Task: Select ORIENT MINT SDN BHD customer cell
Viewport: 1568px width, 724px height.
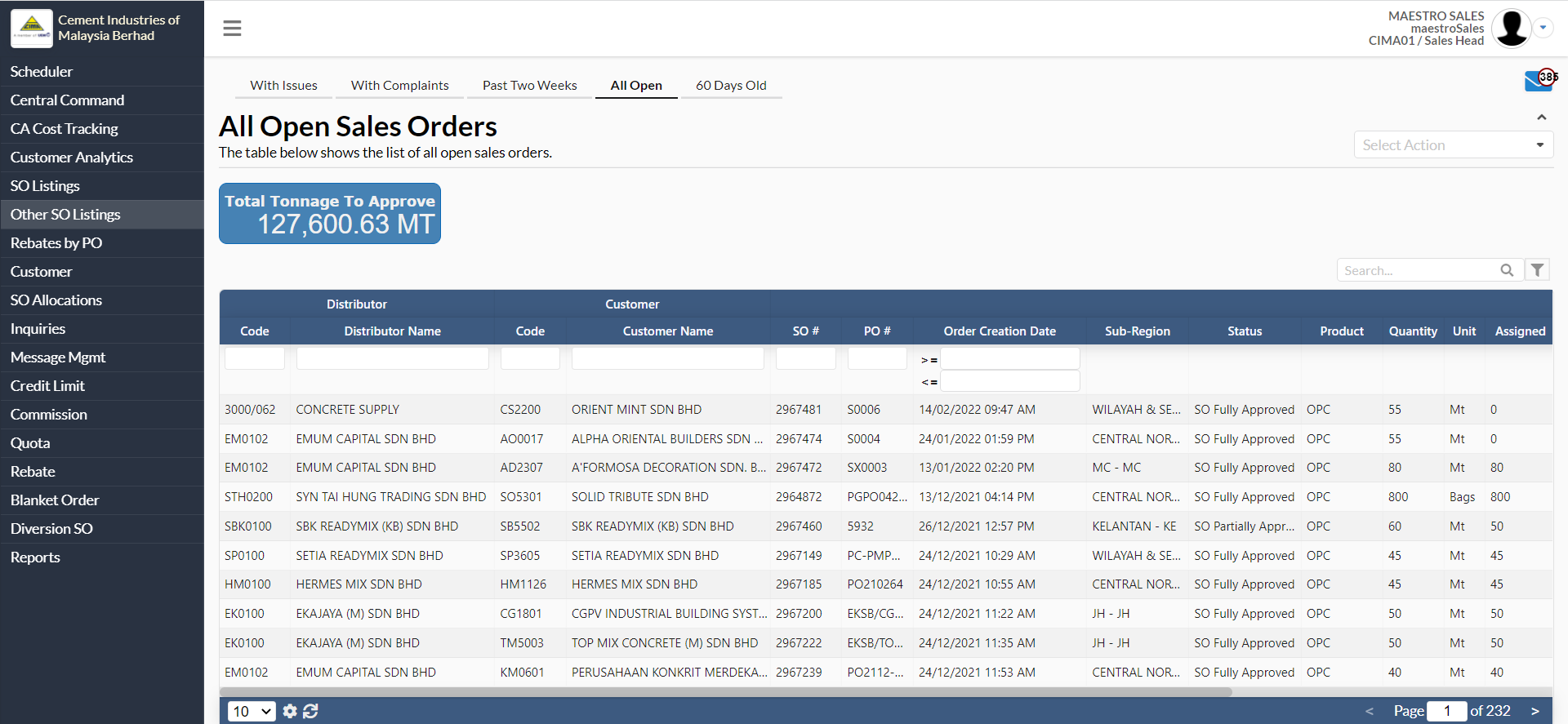Action: 668,410
